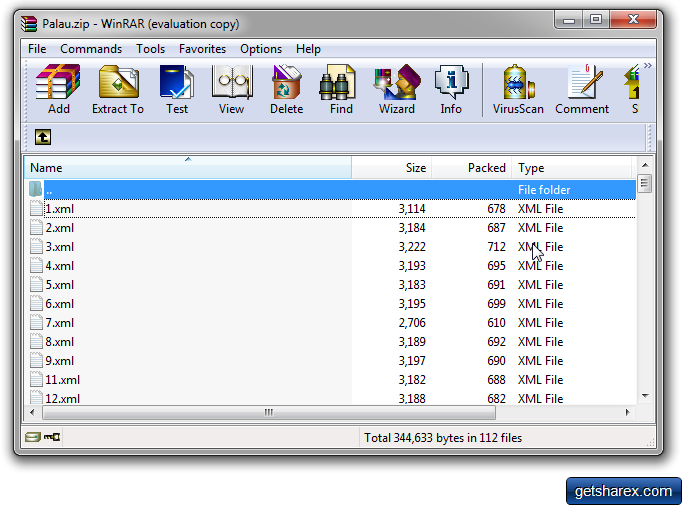Screen dimensions: 682x505
Task: Click the vertical scrollbar down arrow
Action: (x=645, y=396)
